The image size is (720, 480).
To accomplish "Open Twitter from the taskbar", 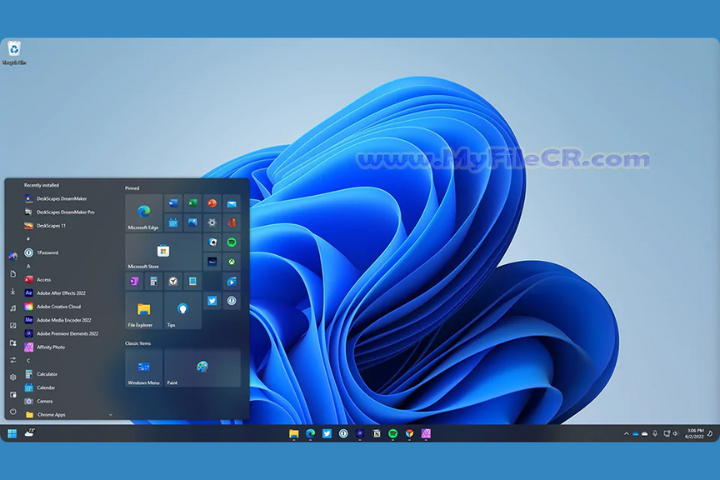I will click(x=327, y=433).
